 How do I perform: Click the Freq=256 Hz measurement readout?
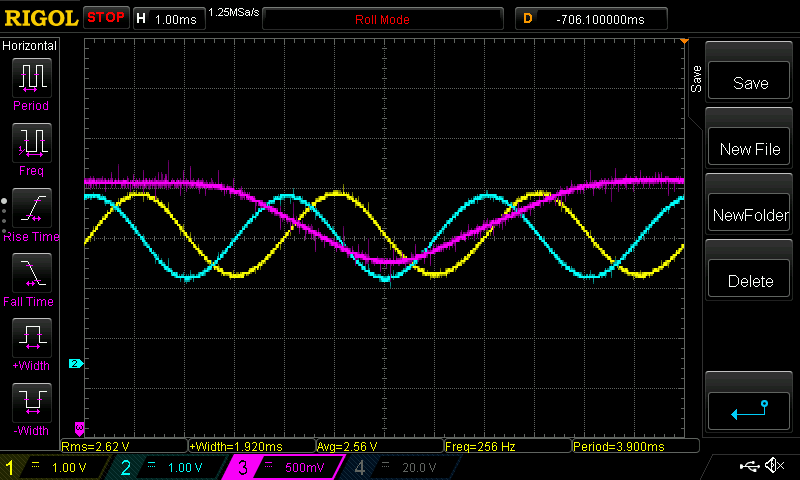coord(508,446)
